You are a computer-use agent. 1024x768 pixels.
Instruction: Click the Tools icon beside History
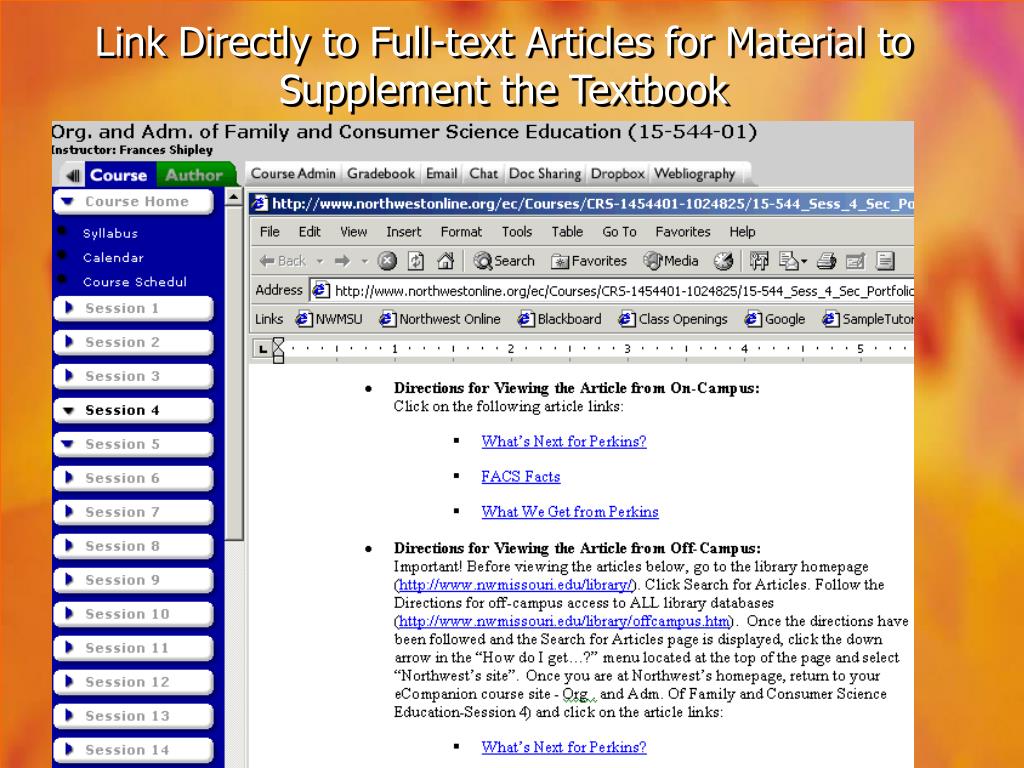click(759, 261)
